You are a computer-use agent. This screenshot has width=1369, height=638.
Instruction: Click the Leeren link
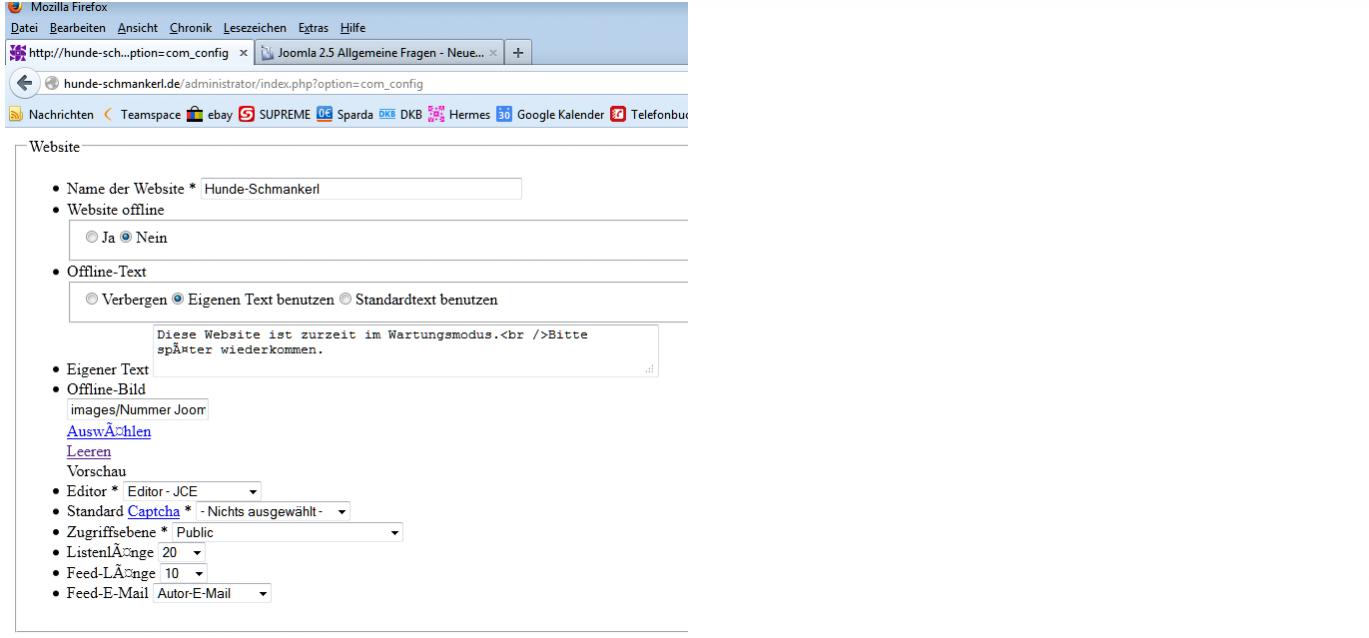(x=88, y=451)
